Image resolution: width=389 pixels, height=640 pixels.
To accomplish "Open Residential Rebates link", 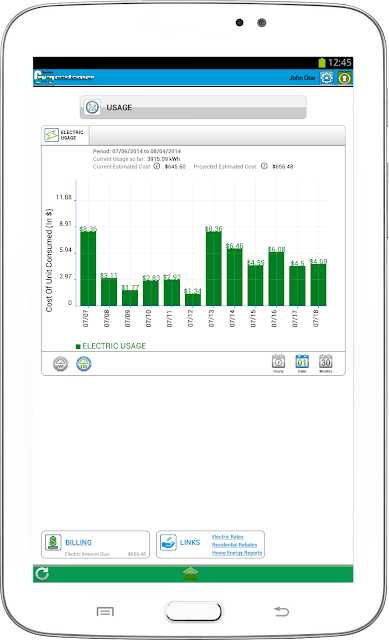I will pyautogui.click(x=234, y=545).
